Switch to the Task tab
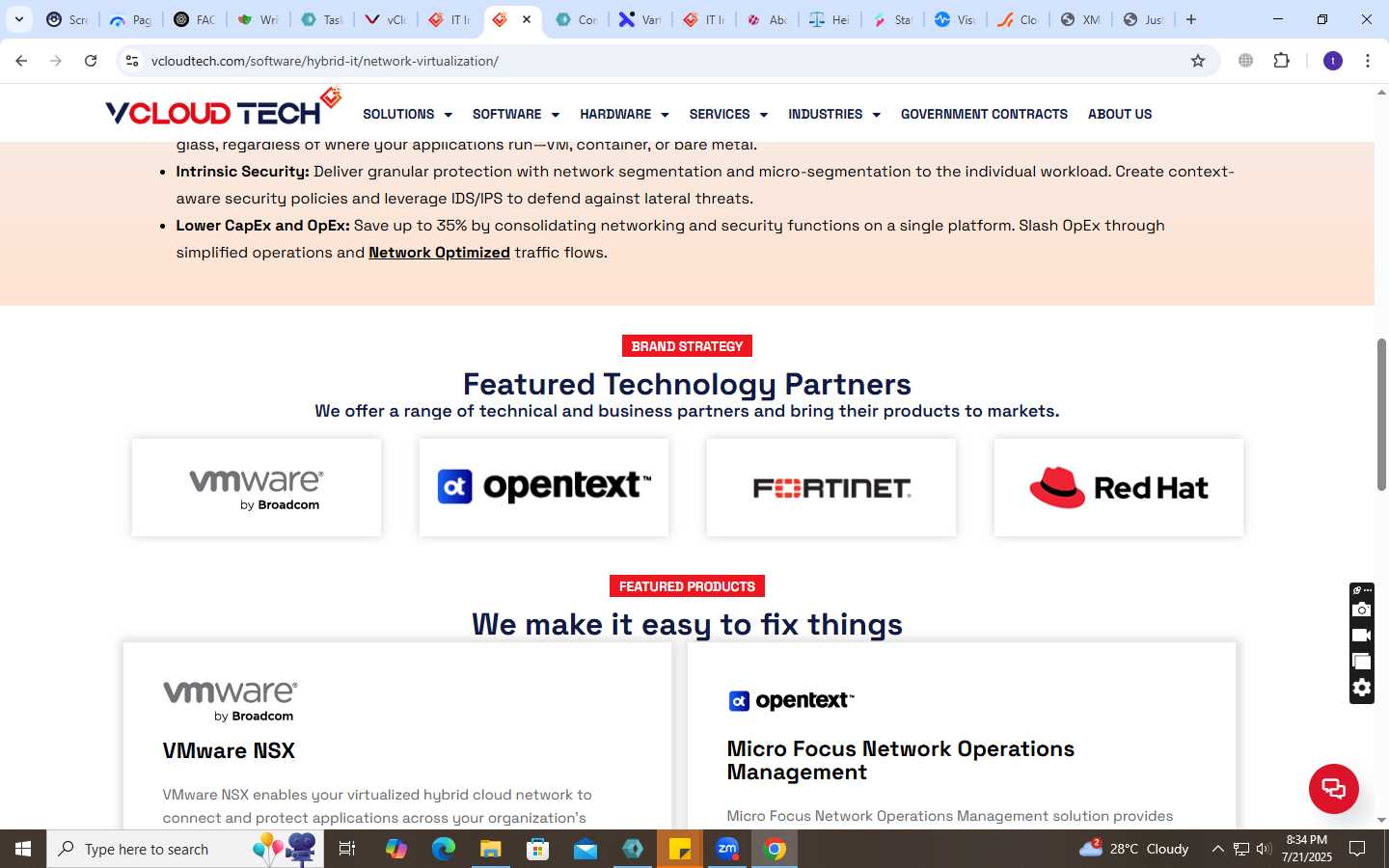The width and height of the screenshot is (1389, 868). click(x=322, y=19)
